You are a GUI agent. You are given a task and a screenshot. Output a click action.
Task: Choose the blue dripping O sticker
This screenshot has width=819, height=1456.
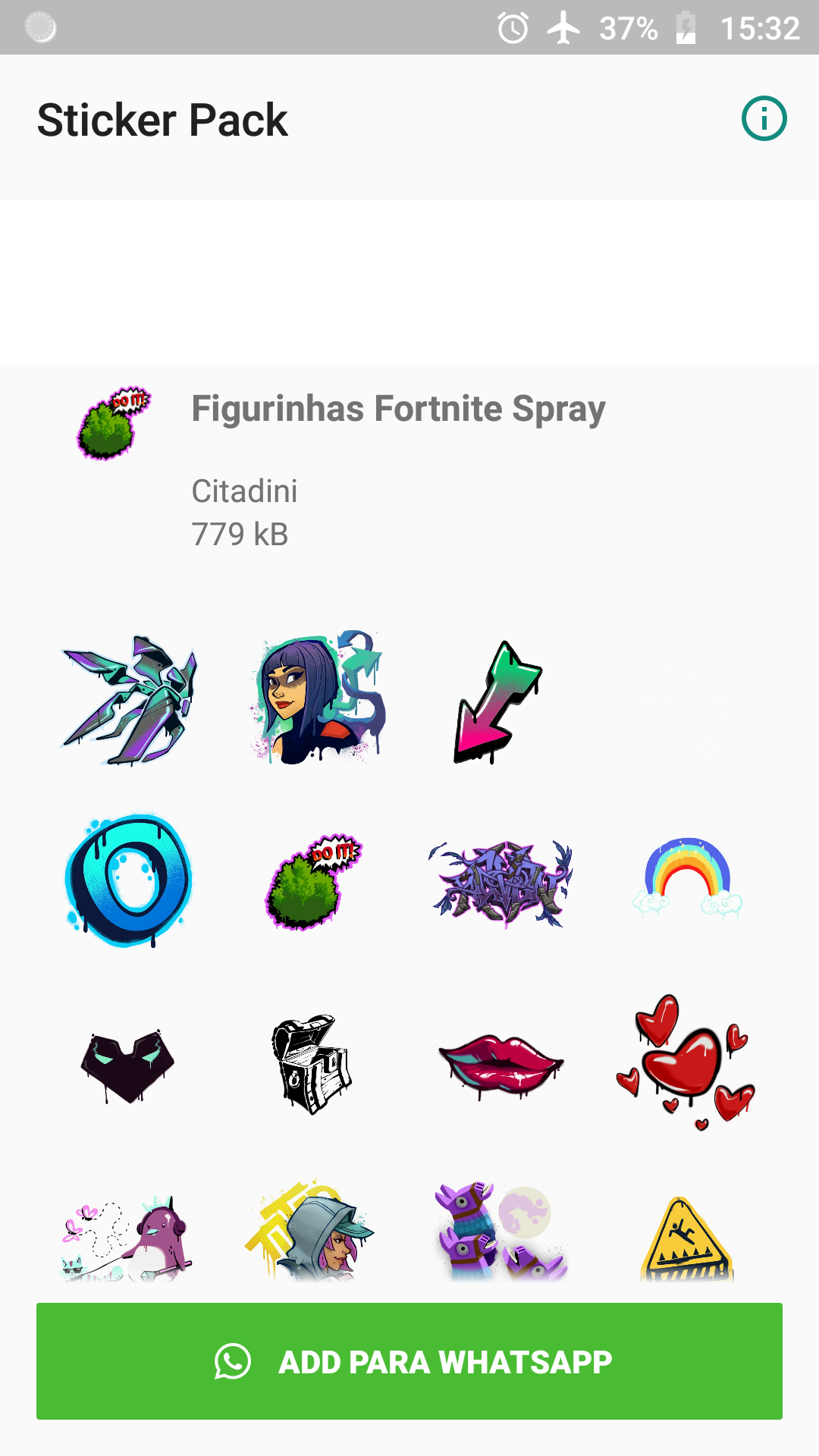(x=128, y=880)
